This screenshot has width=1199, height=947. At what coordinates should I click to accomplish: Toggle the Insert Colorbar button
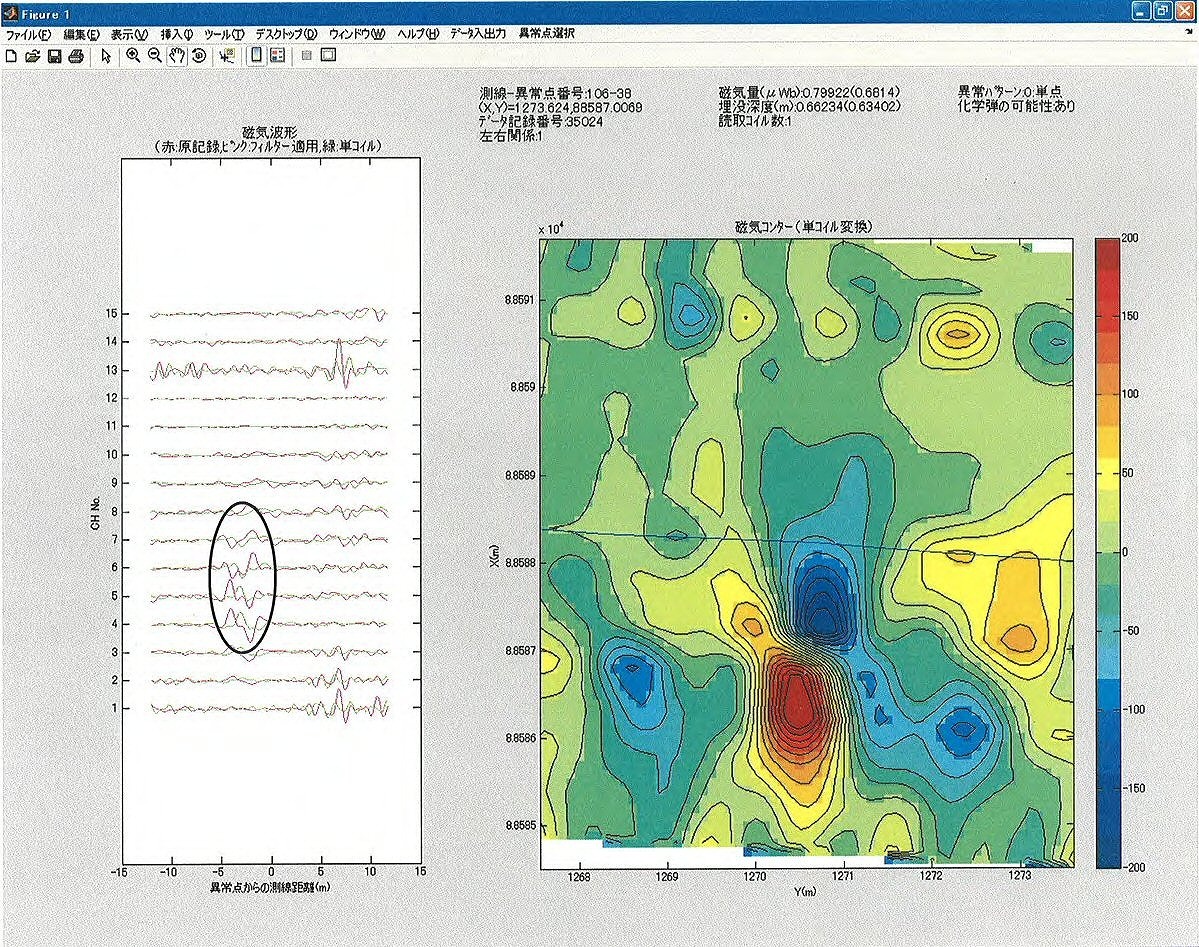[x=256, y=56]
